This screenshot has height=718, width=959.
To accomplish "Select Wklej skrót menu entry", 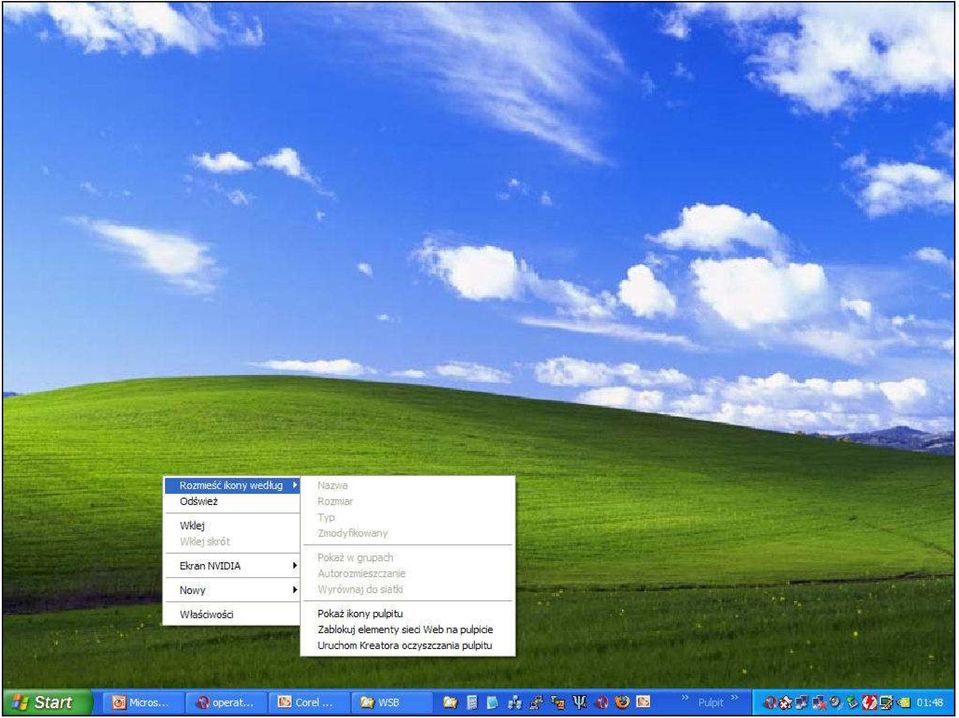I will coord(232,541).
